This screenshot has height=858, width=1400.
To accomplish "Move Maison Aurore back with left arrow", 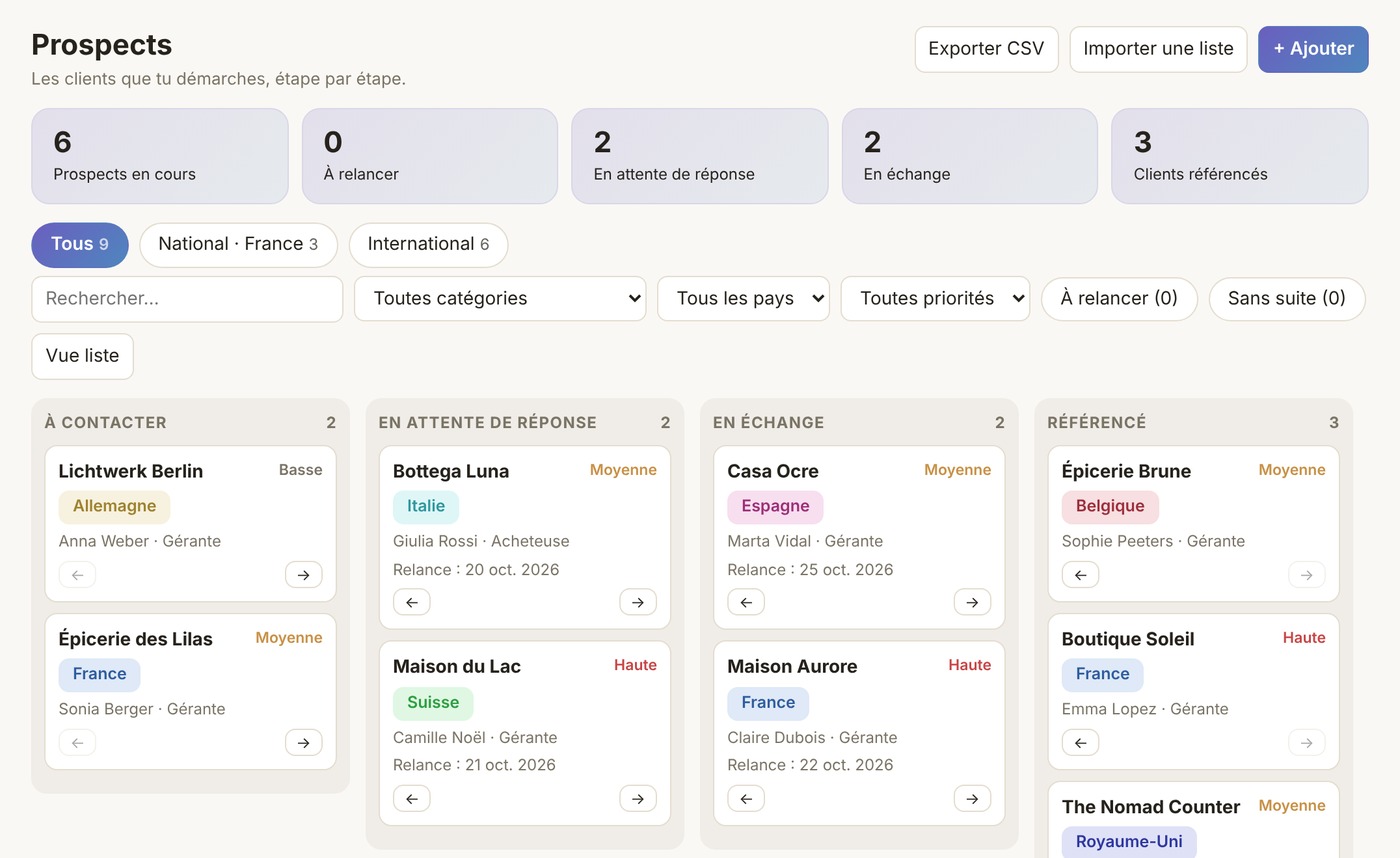I will click(746, 798).
